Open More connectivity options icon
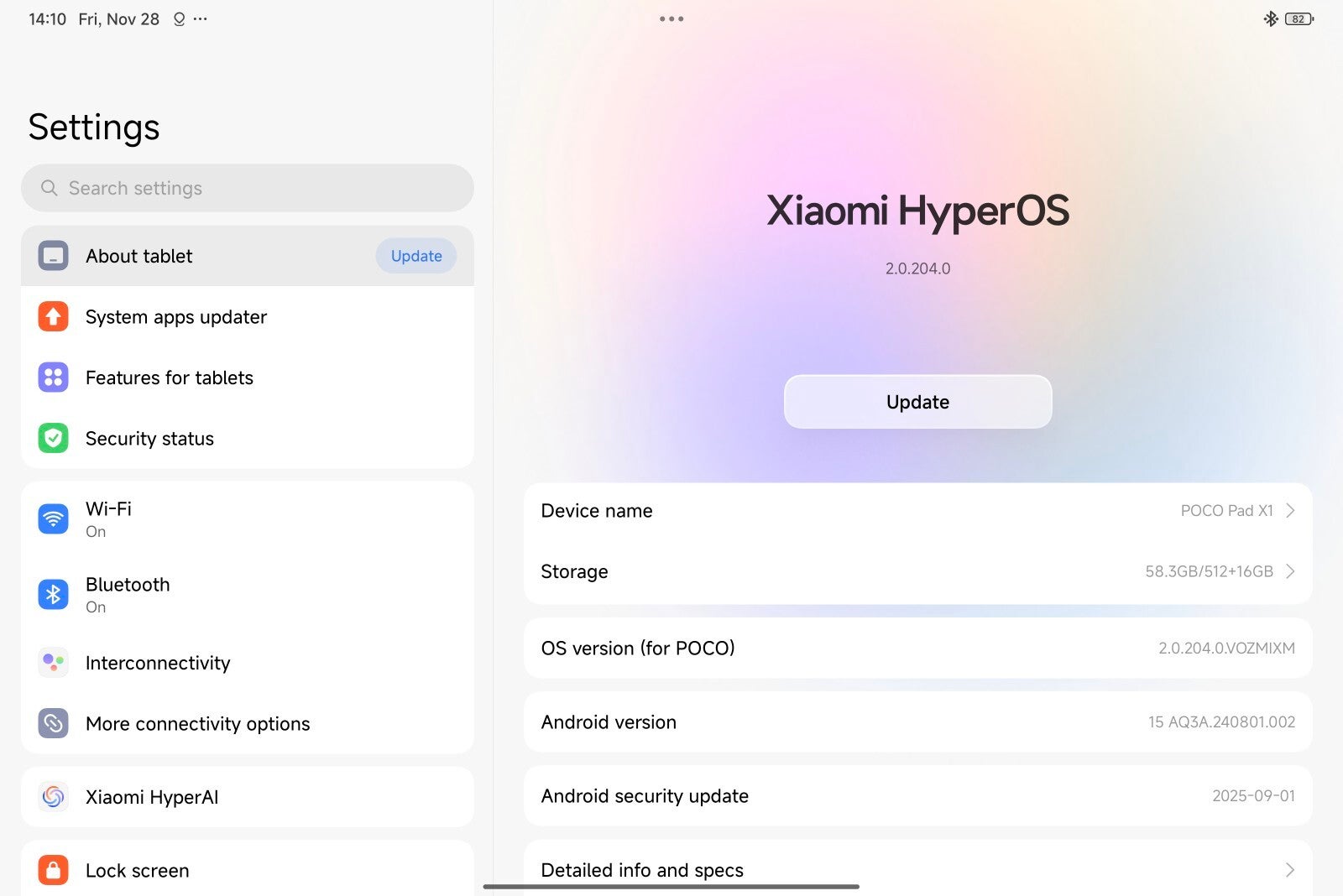The height and width of the screenshot is (896, 1343). pos(53,723)
